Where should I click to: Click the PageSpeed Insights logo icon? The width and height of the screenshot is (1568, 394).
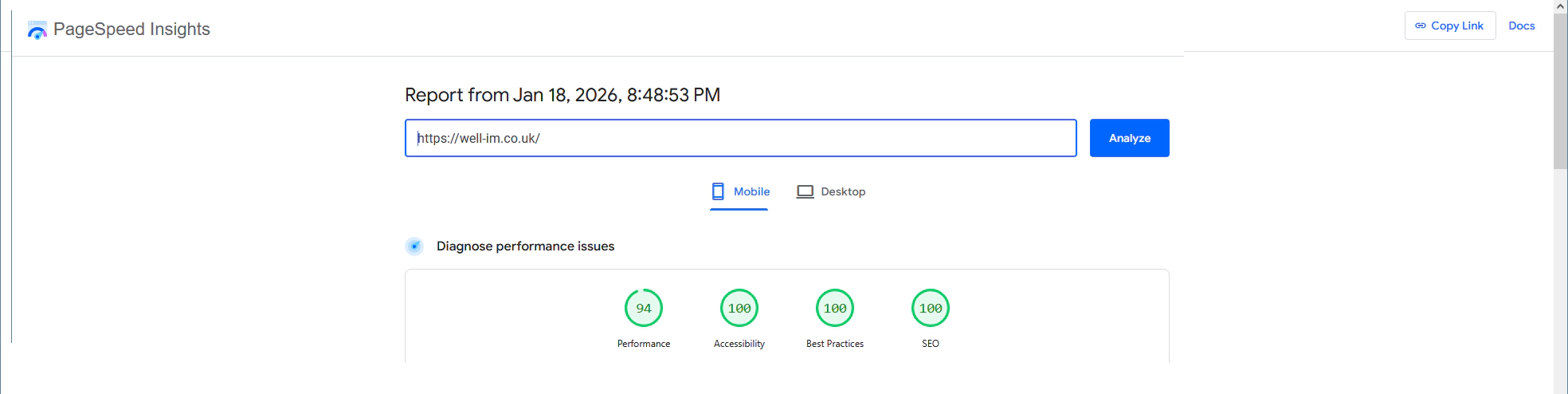(x=37, y=30)
